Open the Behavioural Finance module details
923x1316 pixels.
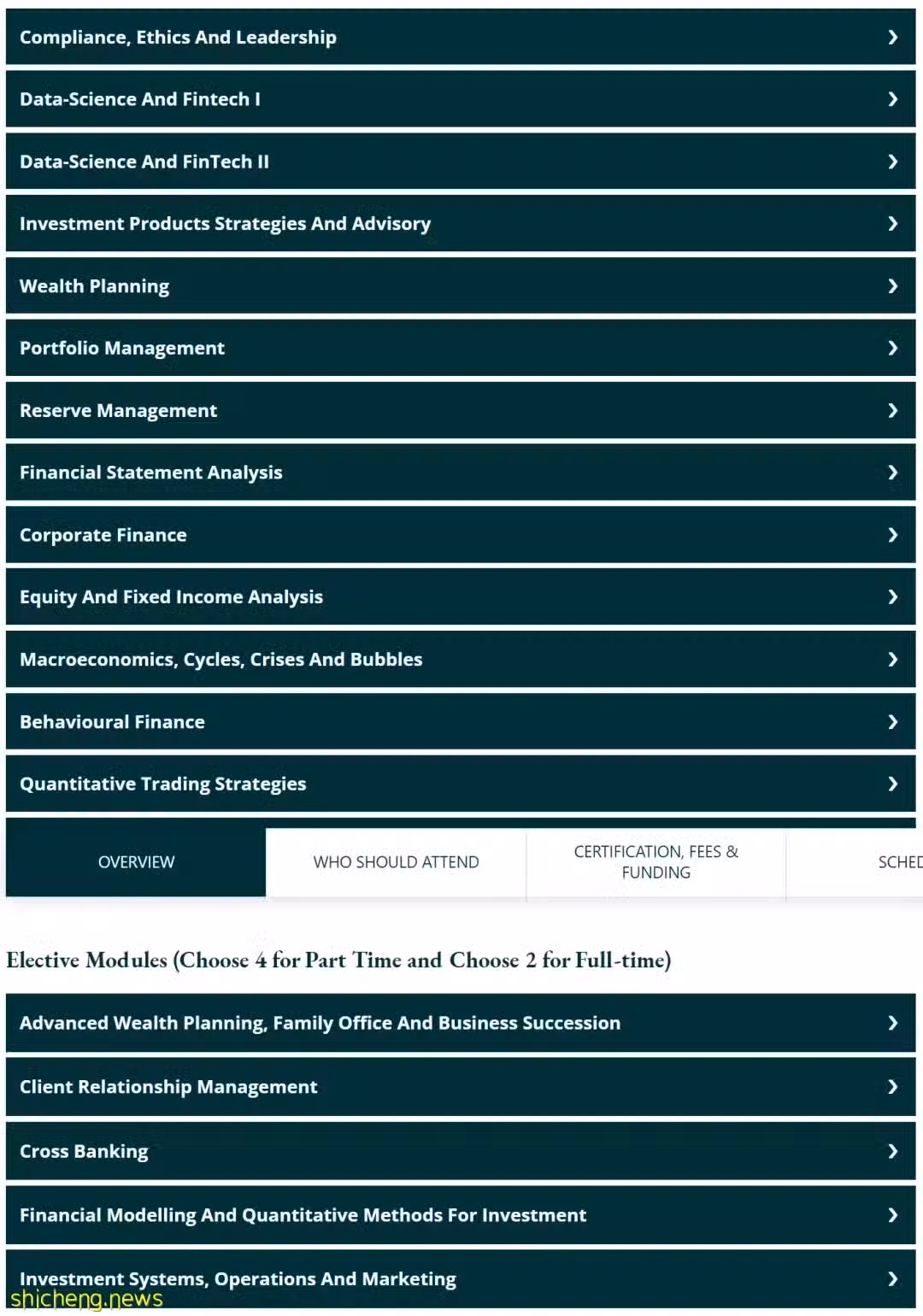461,722
